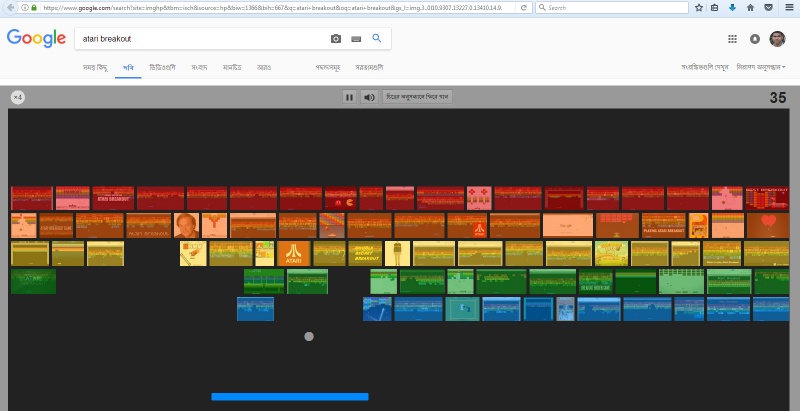Switch to the Videos (ভিডিওগুলি) tab
This screenshot has height=411, width=800.
162,67
